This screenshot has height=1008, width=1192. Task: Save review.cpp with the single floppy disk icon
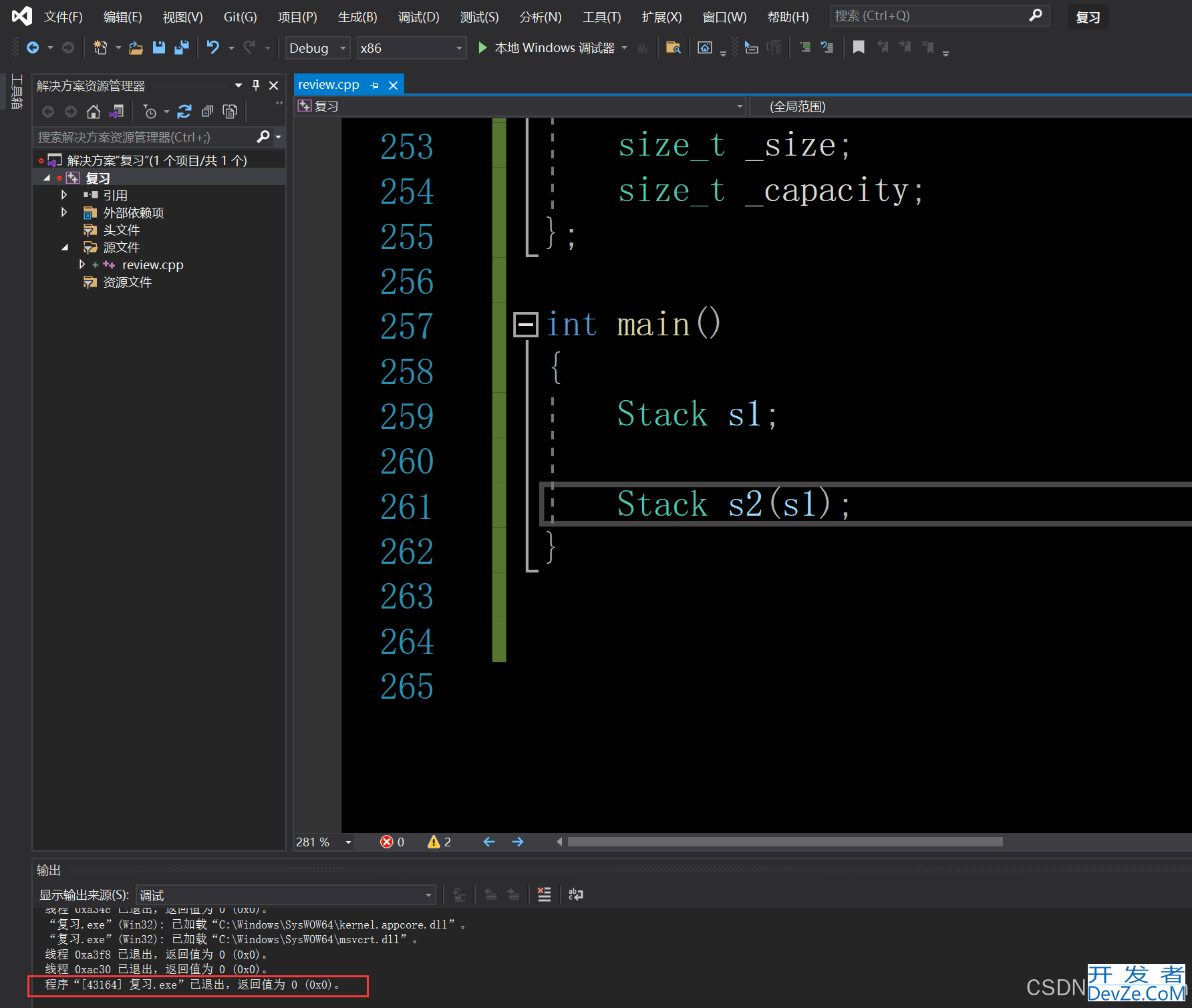pyautogui.click(x=158, y=47)
